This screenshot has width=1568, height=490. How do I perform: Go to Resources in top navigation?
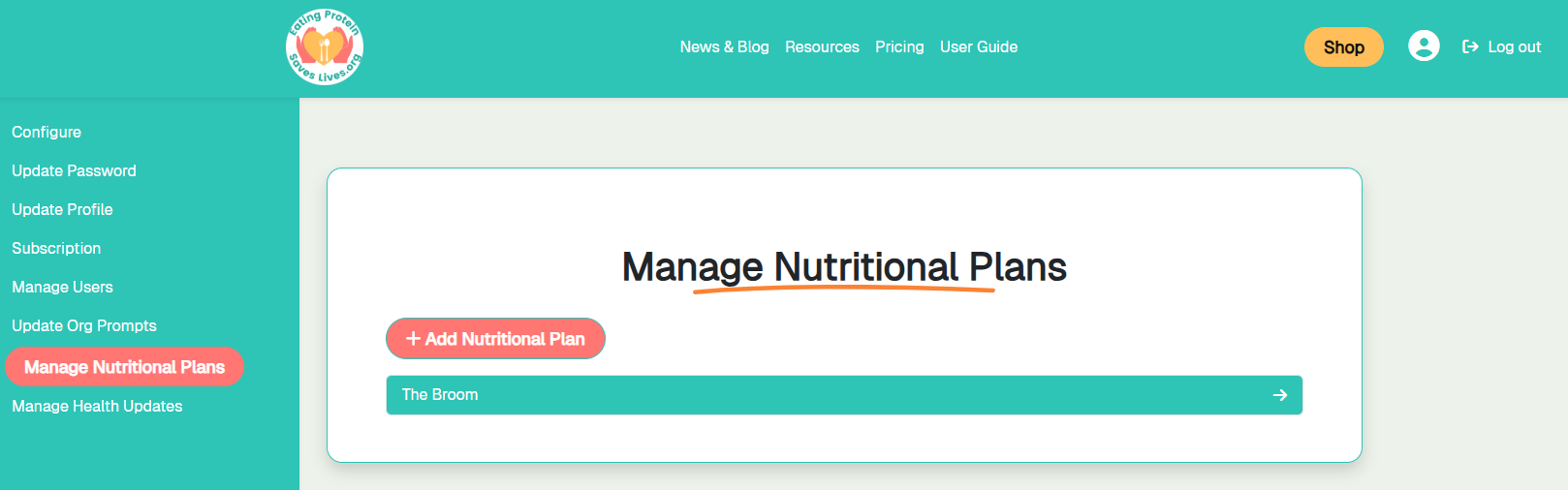point(822,46)
